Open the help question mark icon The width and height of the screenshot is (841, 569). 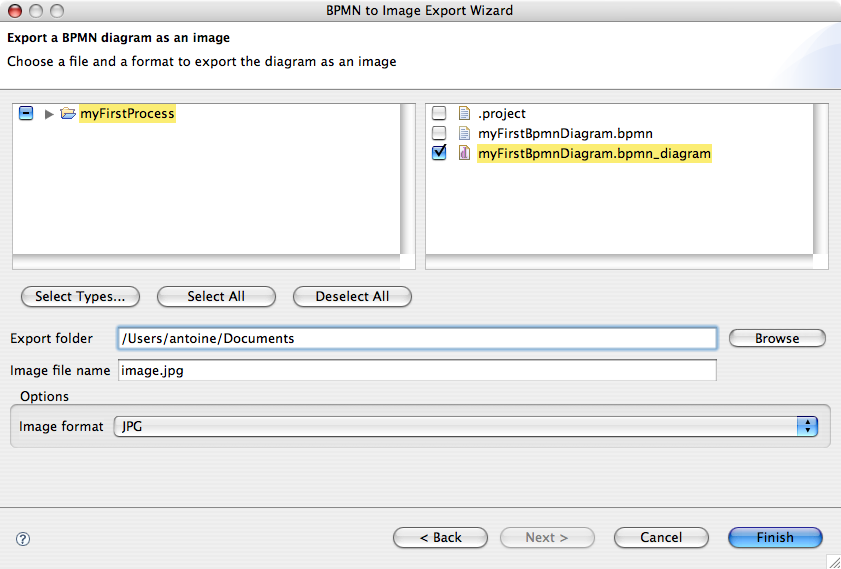pos(23,539)
